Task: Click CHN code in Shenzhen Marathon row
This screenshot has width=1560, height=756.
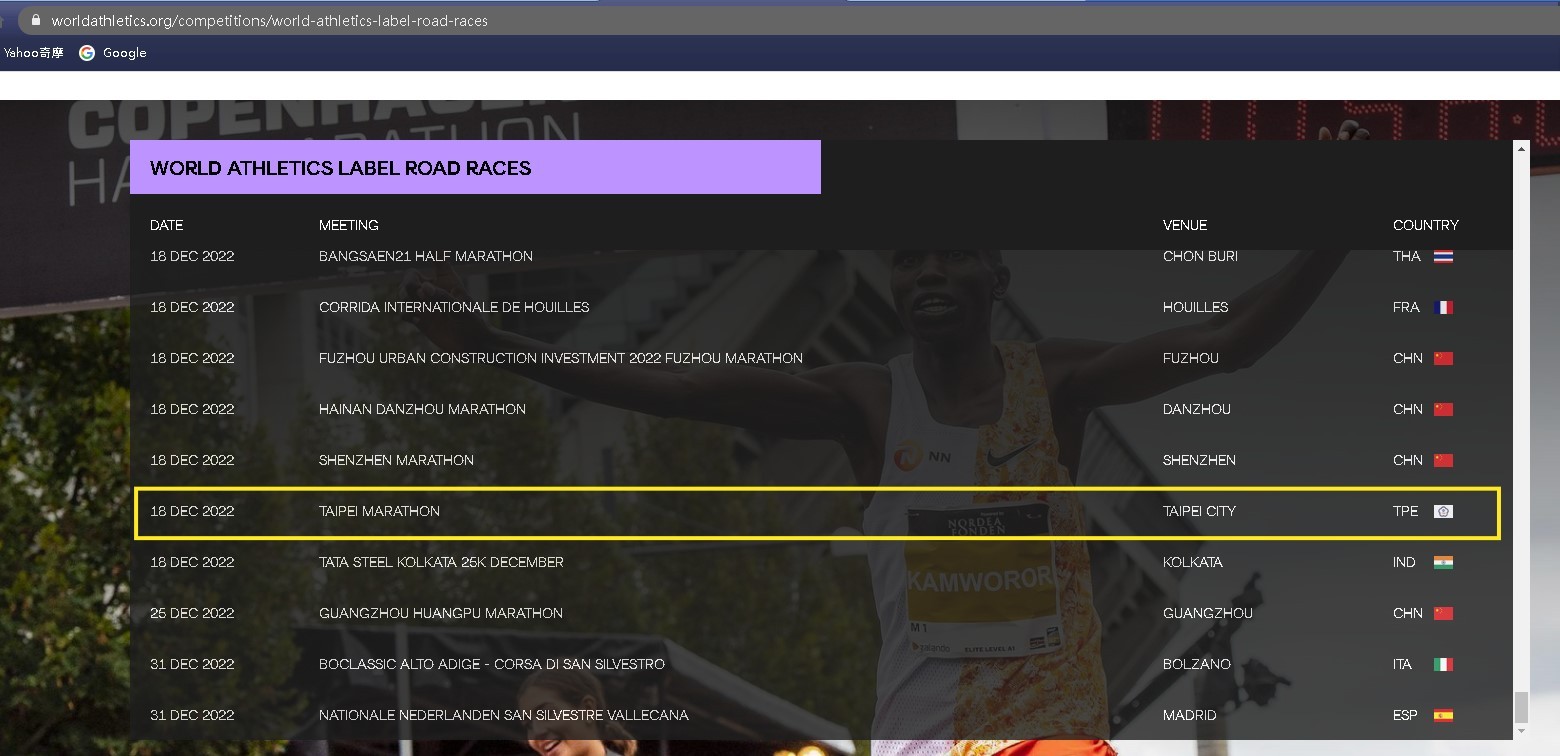Action: [x=1408, y=460]
